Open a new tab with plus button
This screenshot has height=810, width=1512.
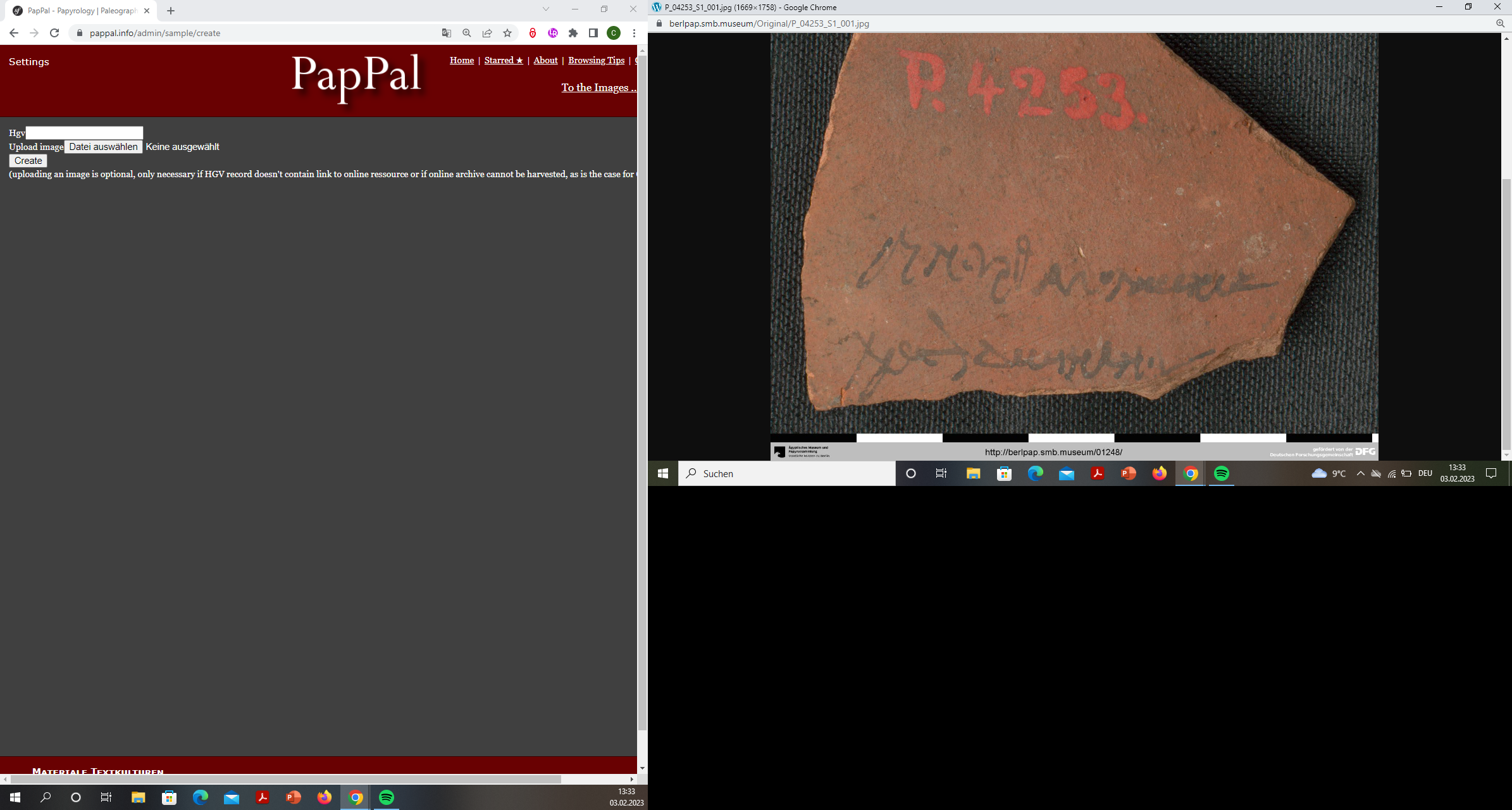coord(171,11)
